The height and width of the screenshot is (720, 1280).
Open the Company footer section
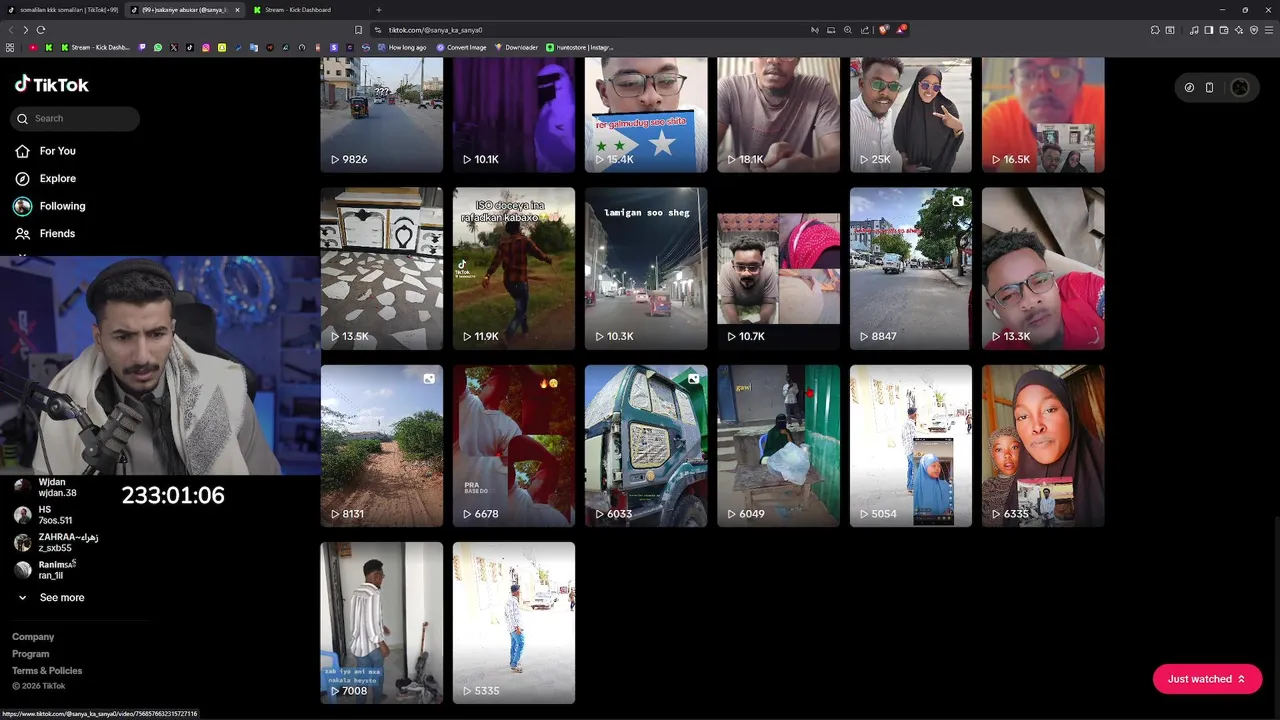tap(33, 637)
